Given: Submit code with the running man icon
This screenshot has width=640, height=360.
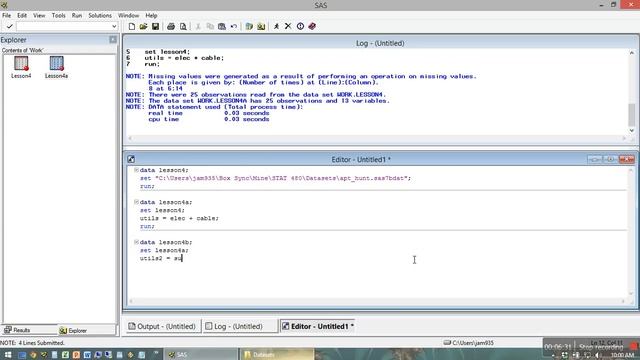Looking at the screenshot, I should point(276,27).
